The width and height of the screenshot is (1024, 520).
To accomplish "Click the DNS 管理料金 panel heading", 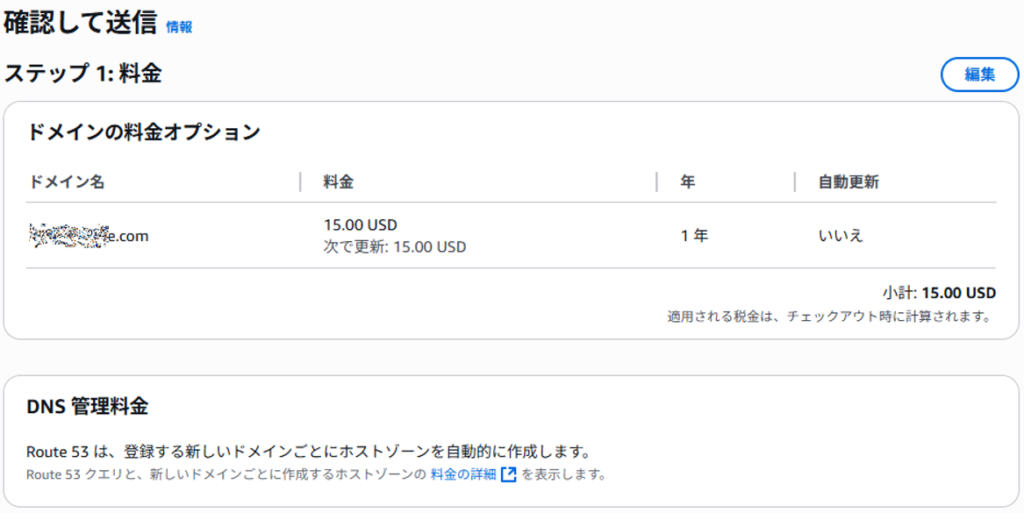I will coord(88,406).
